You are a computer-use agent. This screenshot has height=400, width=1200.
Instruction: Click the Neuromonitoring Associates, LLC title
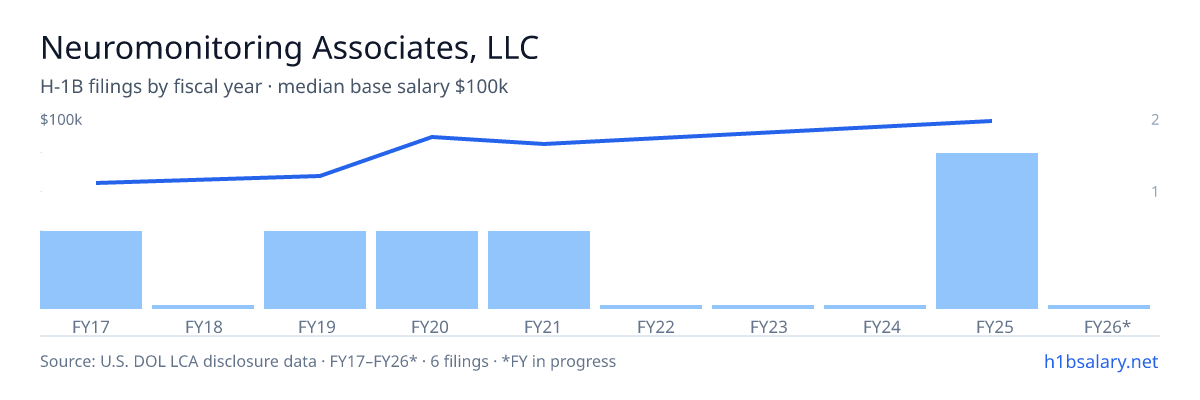pos(289,48)
